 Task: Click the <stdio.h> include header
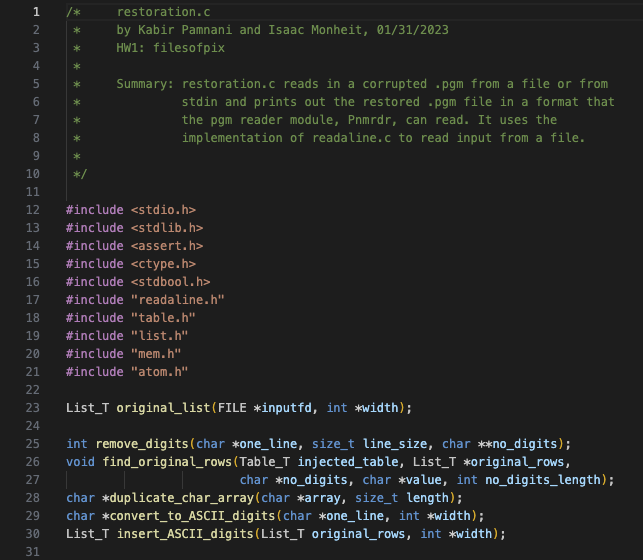click(x=164, y=210)
